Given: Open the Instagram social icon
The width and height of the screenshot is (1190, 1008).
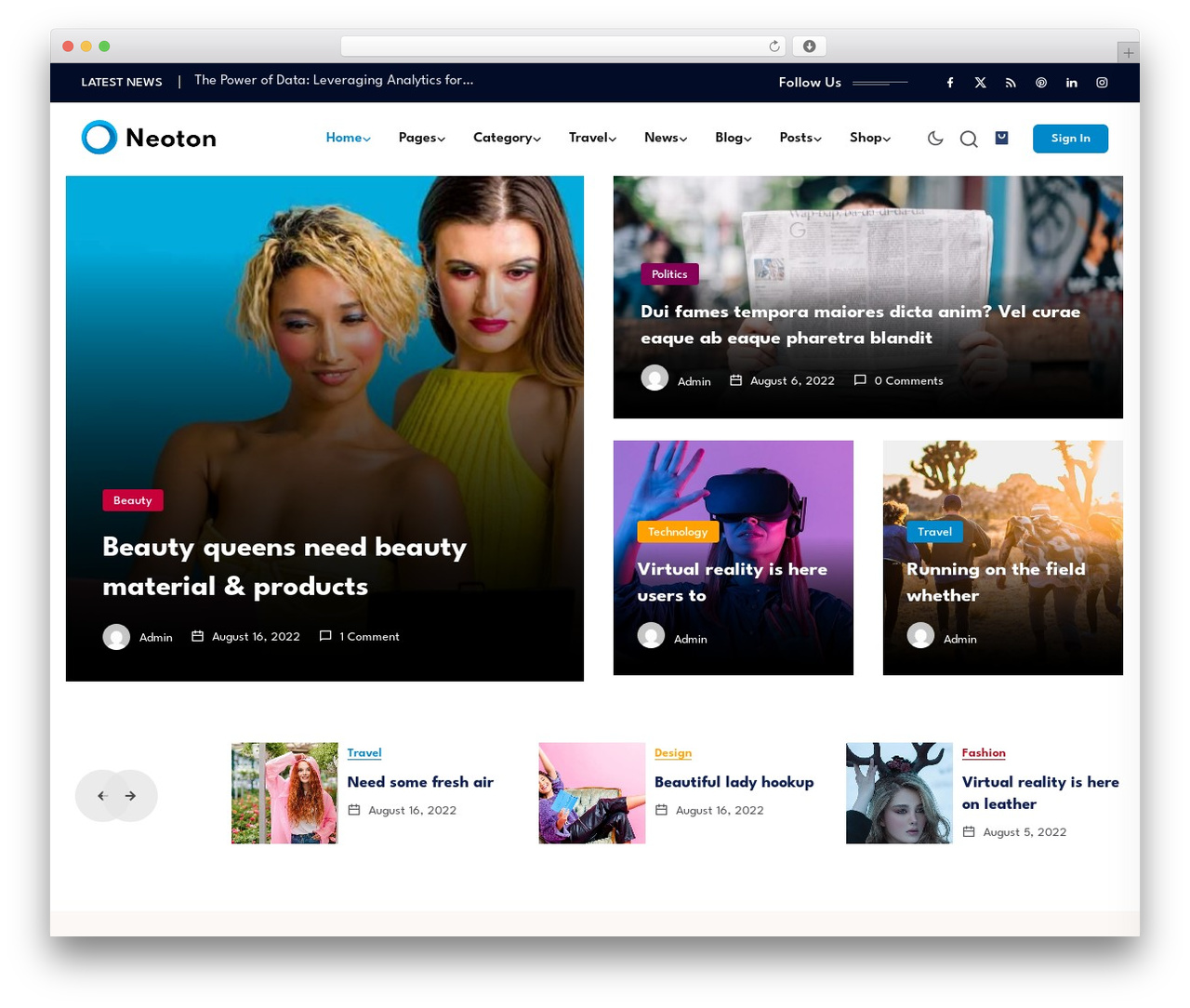Looking at the screenshot, I should [x=1102, y=83].
